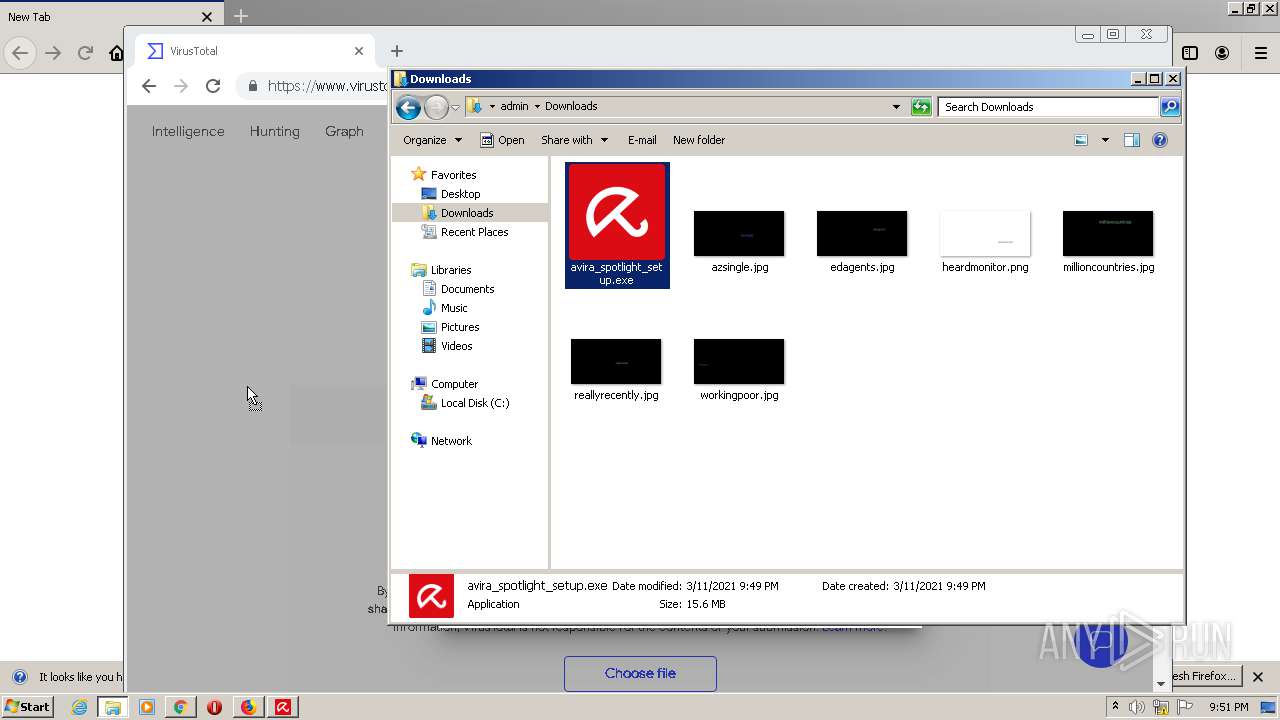Click E-mail in Explorer toolbar

point(642,140)
